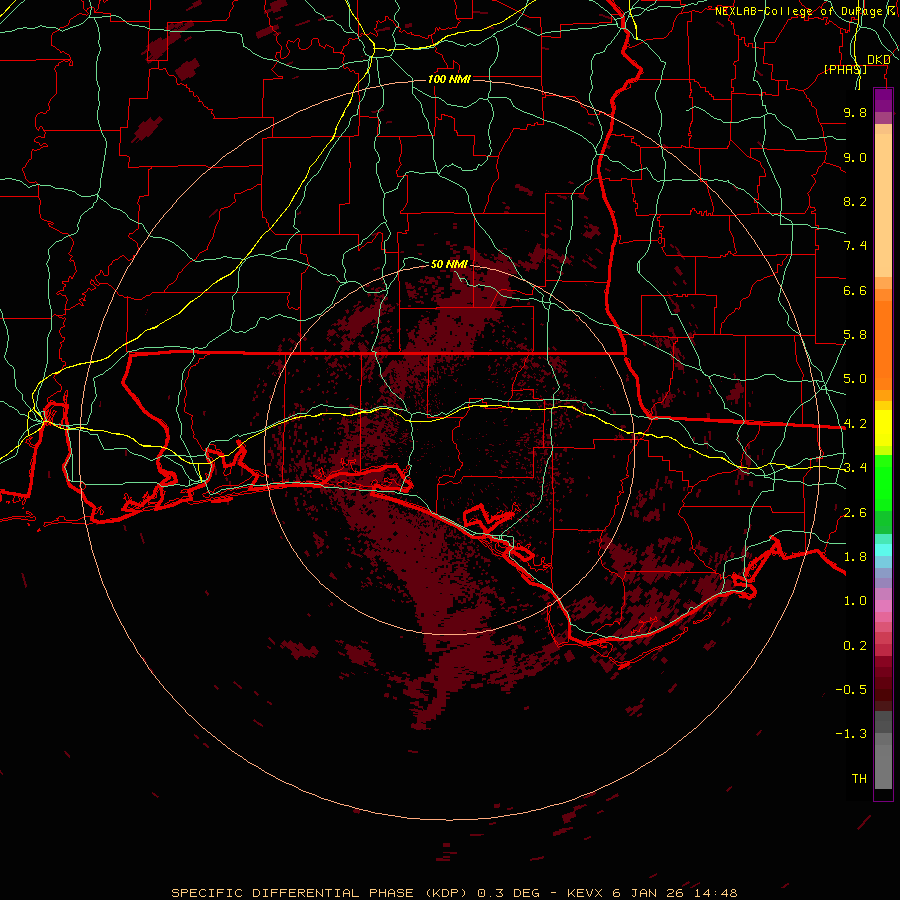Pick the peach segment of the color scale
900x900 pixels.
click(x=883, y=205)
